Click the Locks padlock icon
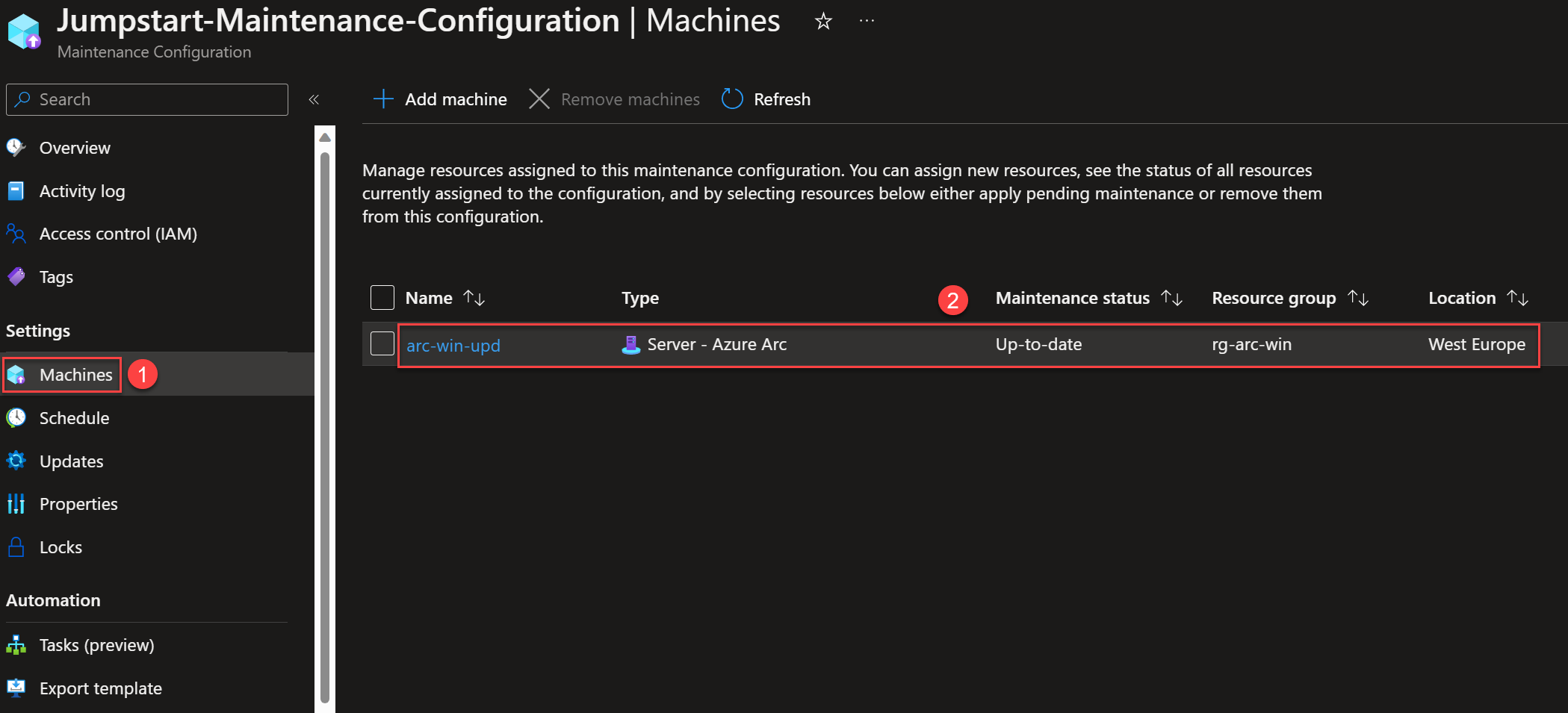Viewport: 1568px width, 713px height. tap(16, 547)
